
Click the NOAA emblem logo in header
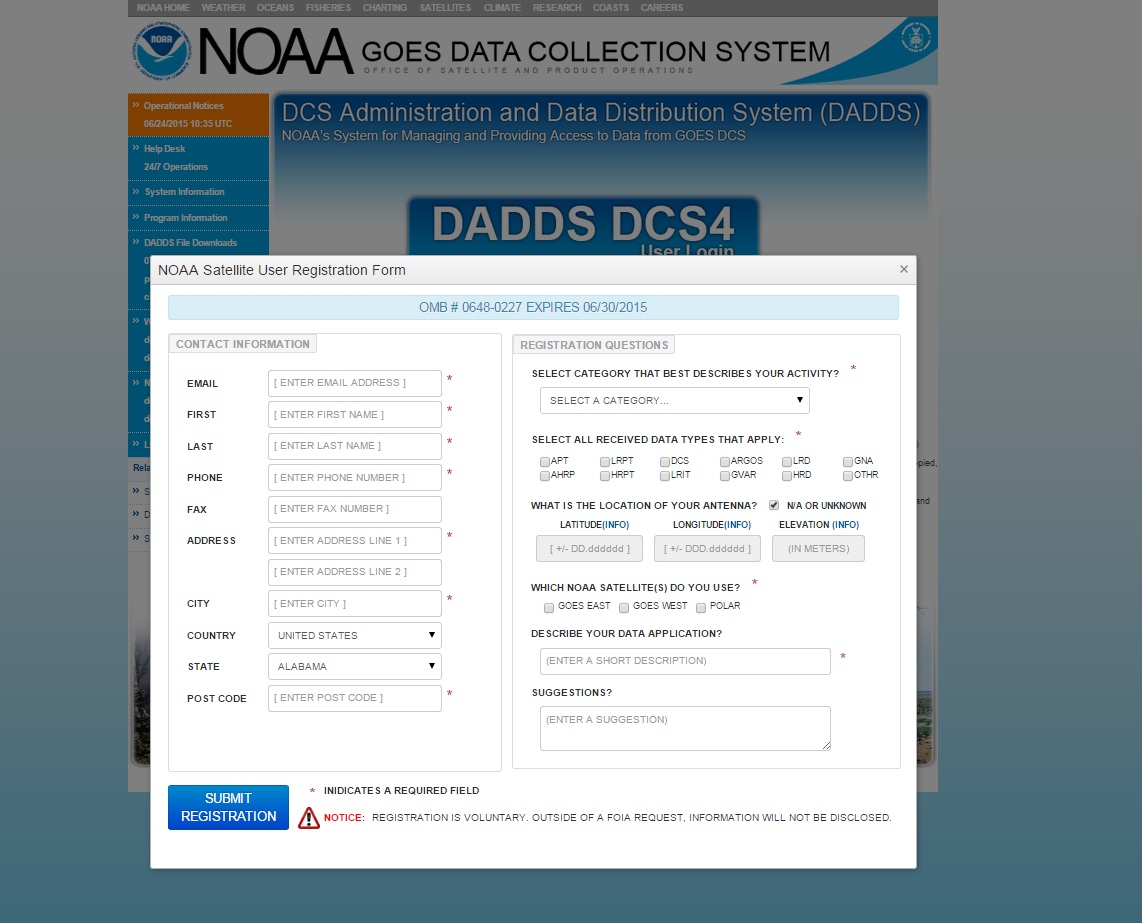(161, 51)
